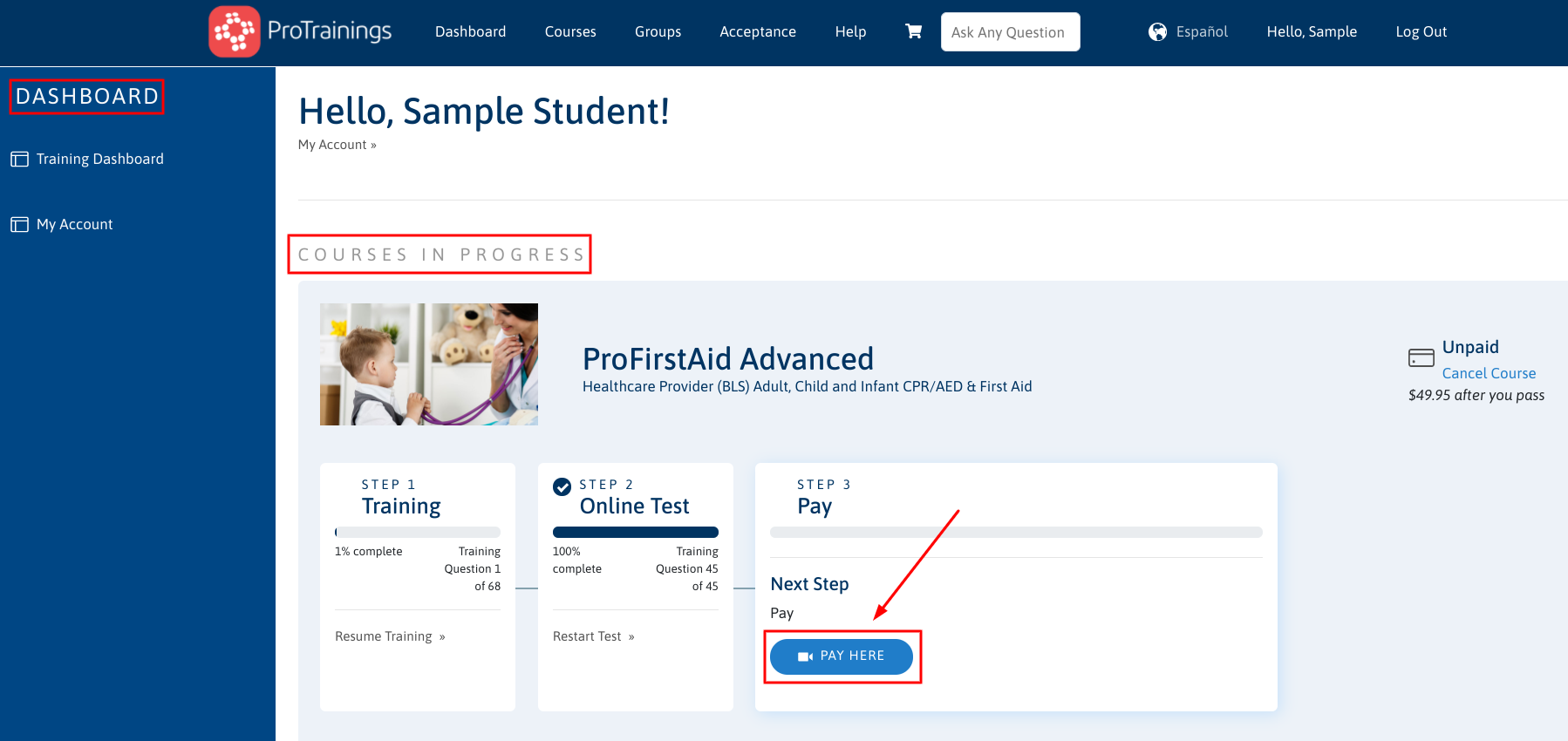Click the Step 1 Training progress bar

[418, 532]
